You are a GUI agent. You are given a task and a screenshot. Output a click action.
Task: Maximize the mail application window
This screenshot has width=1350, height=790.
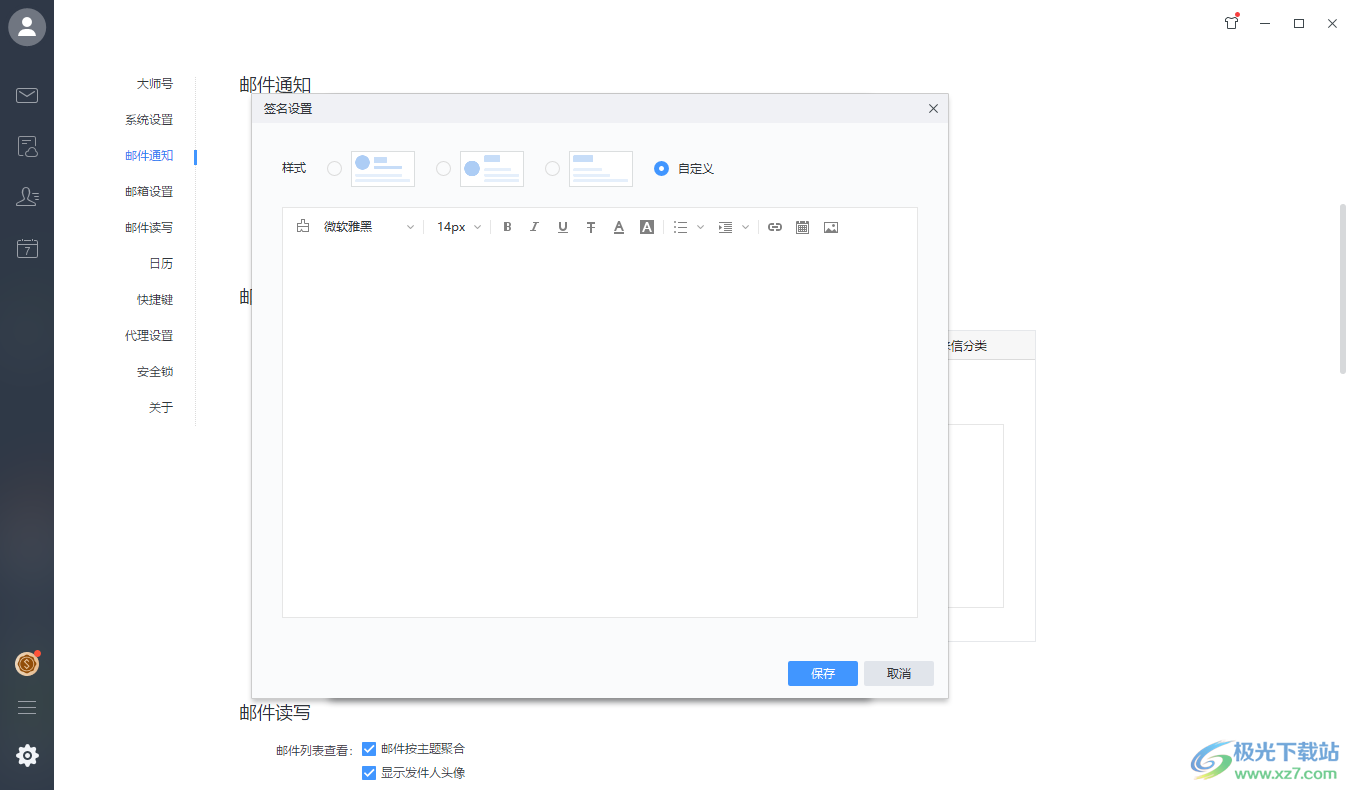tap(1299, 24)
